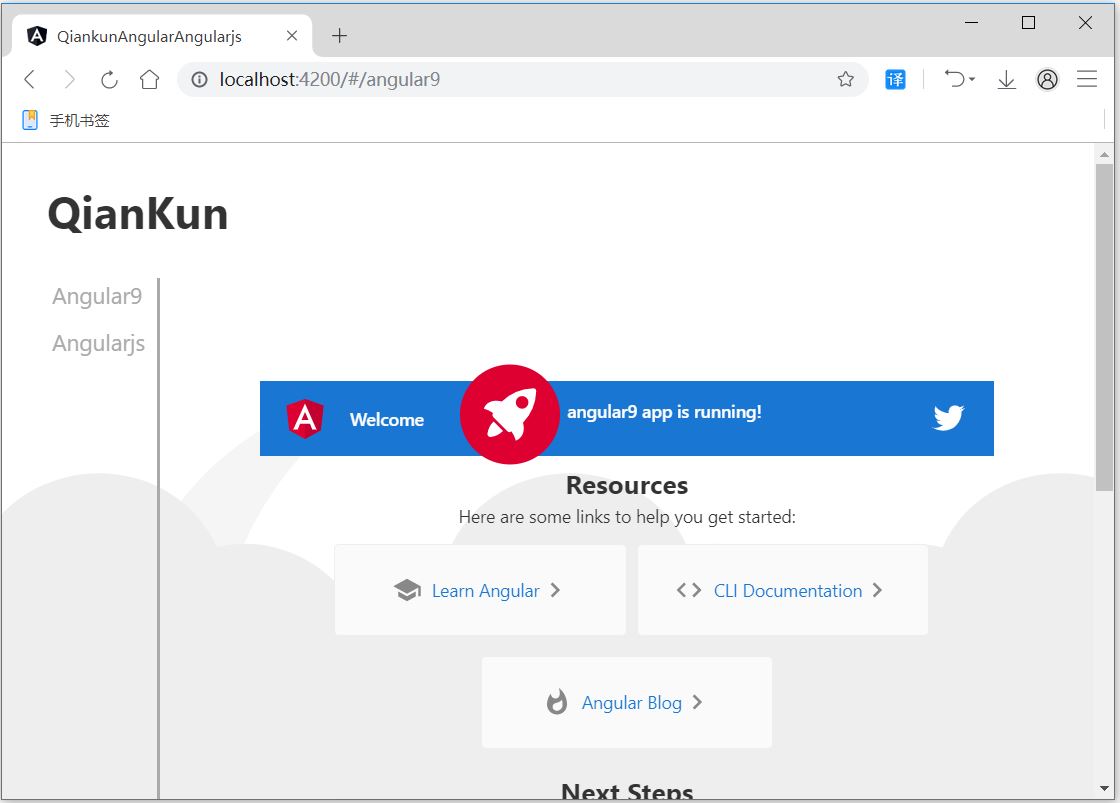Click the Resources heading
Screen dimensions: 1120x803
(x=627, y=485)
